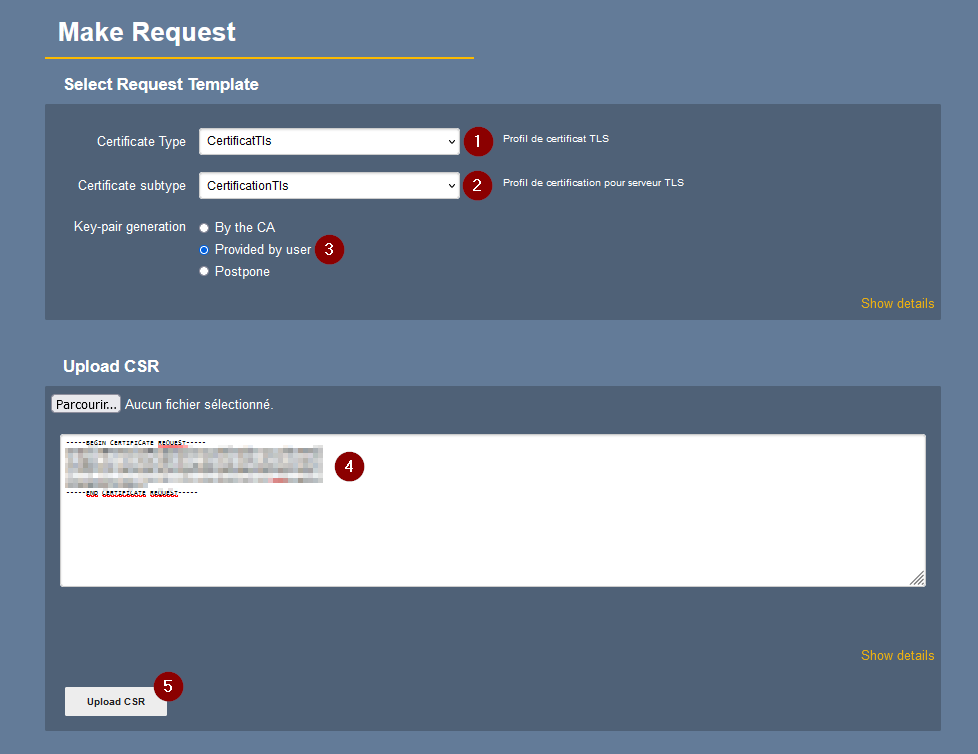Show details in the Upload CSR section

click(897, 655)
